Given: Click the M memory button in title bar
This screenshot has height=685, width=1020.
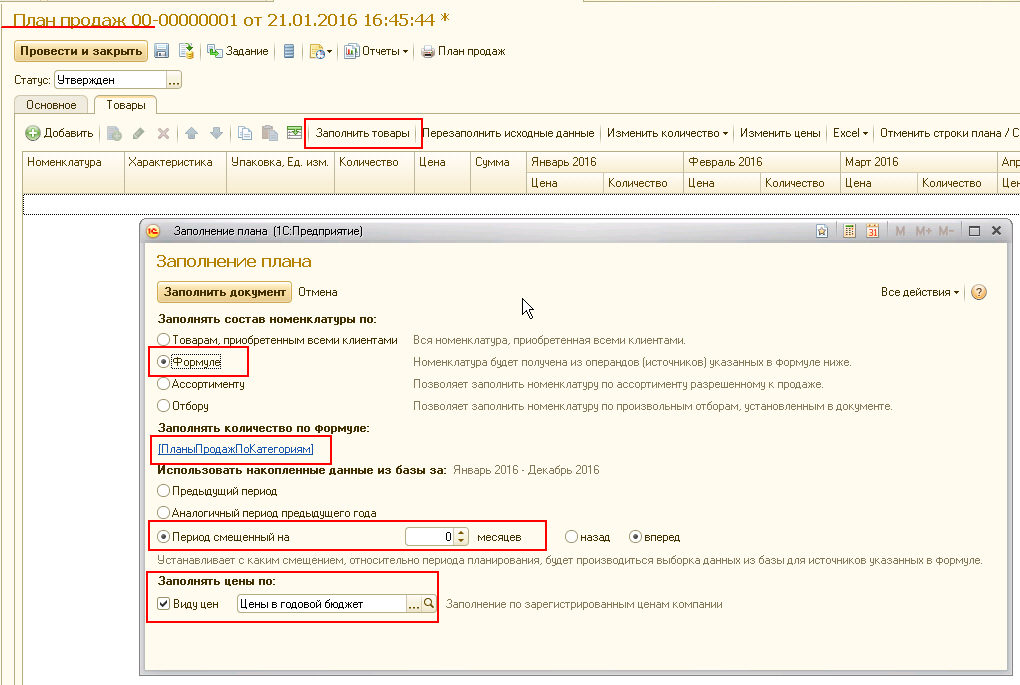Looking at the screenshot, I should point(900,231).
